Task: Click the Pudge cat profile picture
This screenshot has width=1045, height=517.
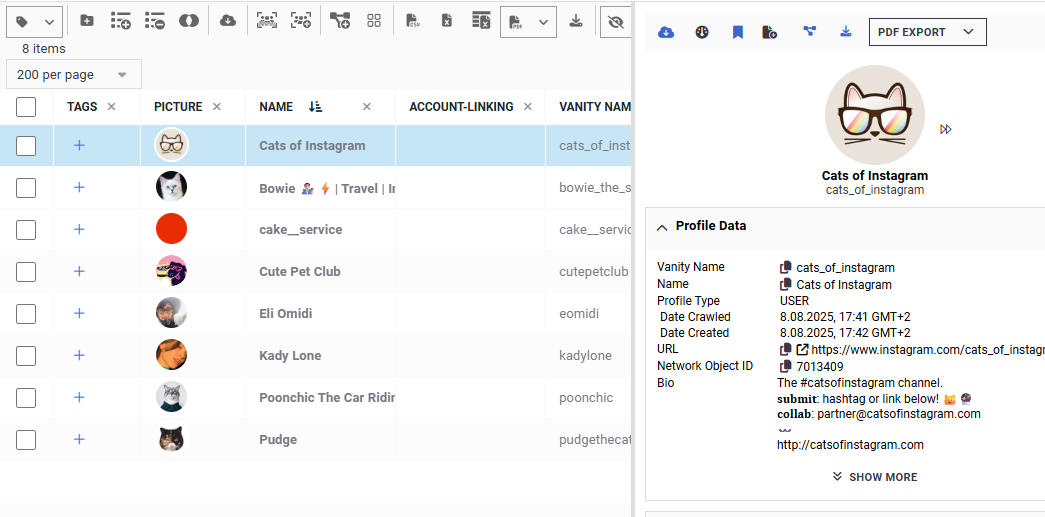Action: pos(171,439)
